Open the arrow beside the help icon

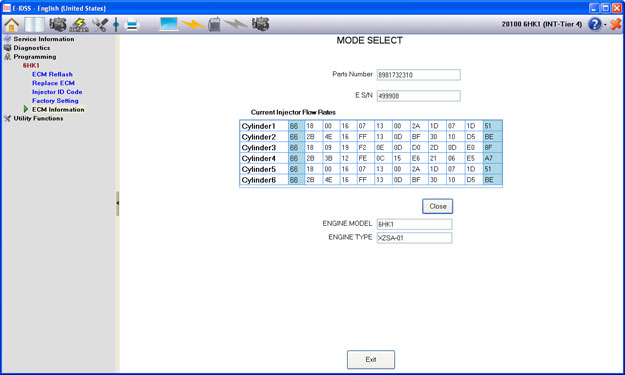605,25
